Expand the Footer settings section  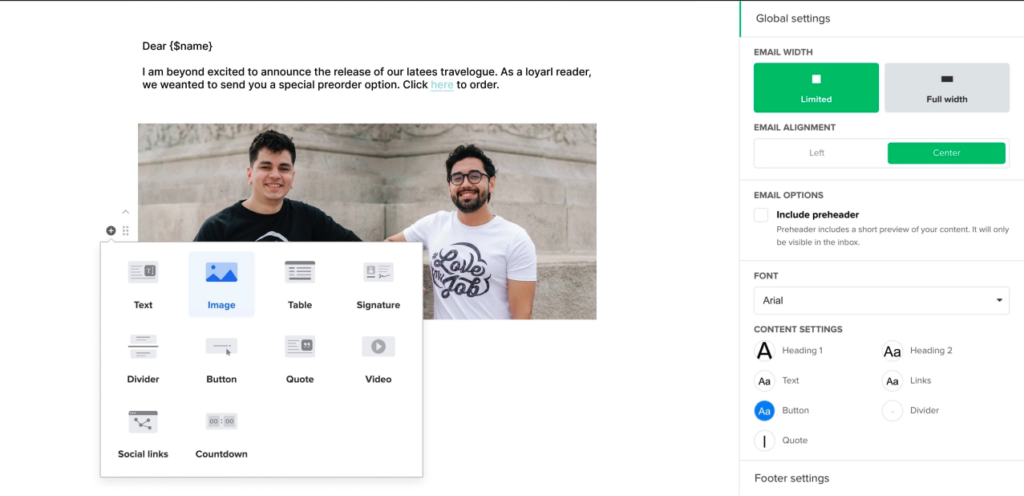tap(882, 478)
